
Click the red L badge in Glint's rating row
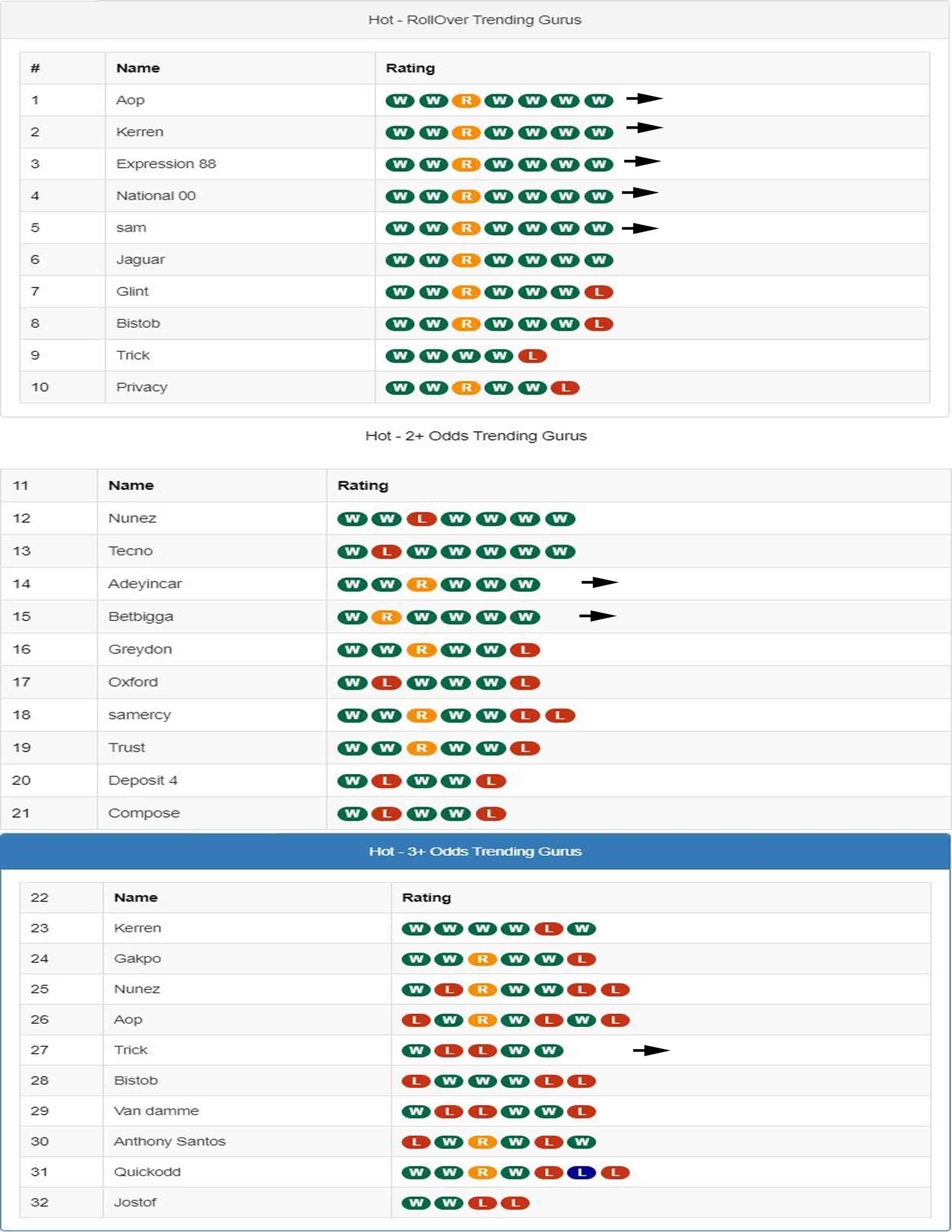(599, 291)
